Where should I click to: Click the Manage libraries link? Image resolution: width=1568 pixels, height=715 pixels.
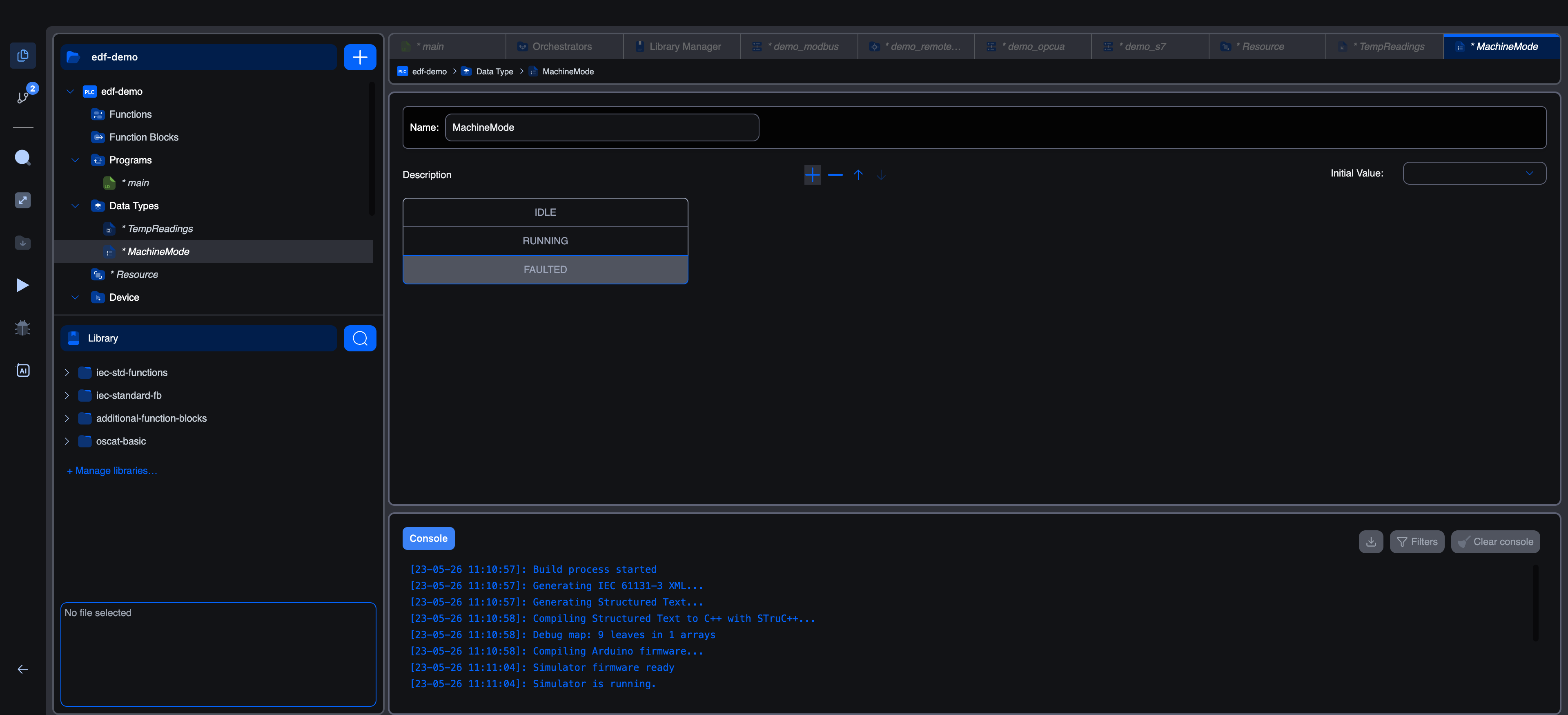coord(112,471)
